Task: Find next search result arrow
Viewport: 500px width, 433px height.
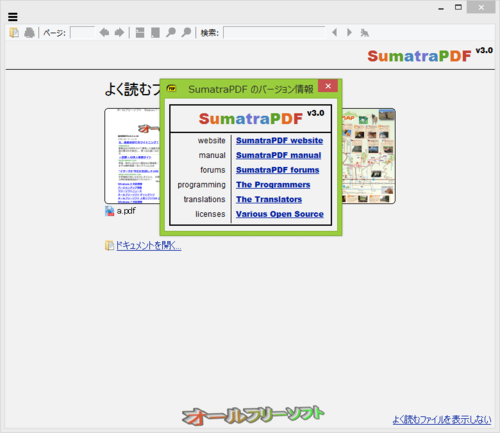Action: [x=349, y=32]
